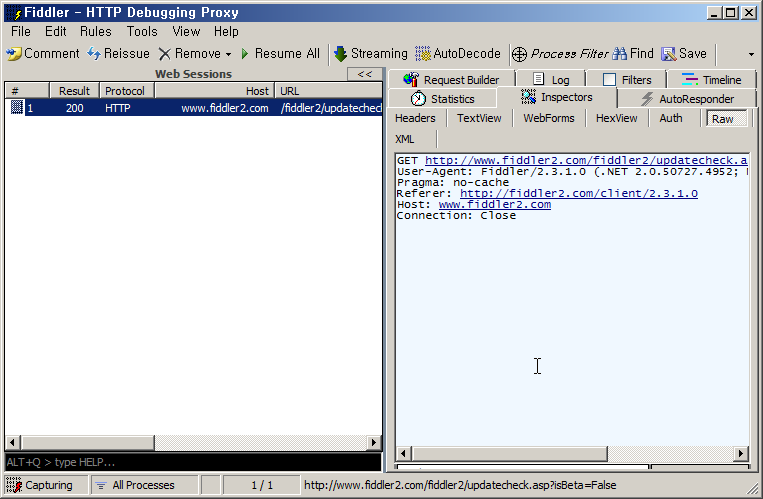Viewport: 763px width, 499px height.
Task: Switch to the Log tab
Action: [x=551, y=80]
